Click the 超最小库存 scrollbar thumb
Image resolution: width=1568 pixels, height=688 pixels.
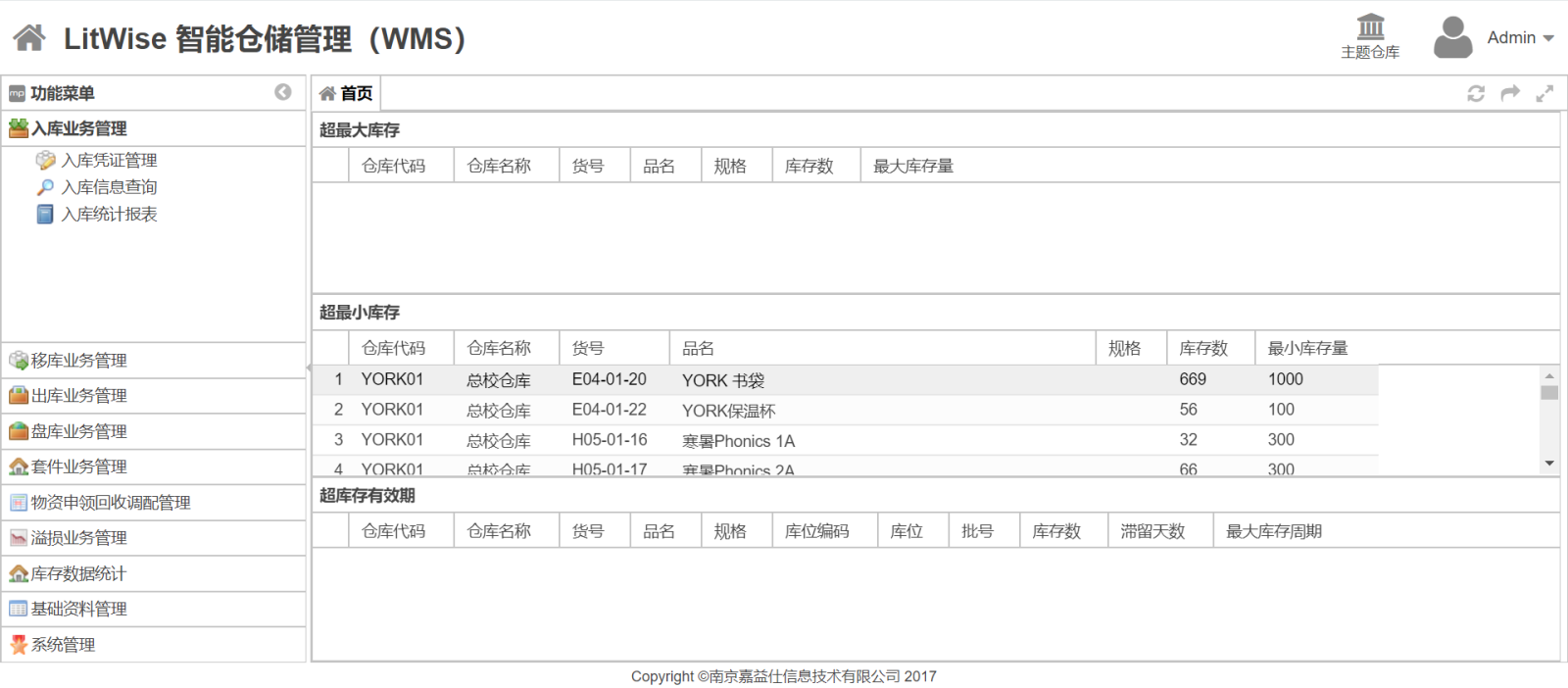point(1549,392)
